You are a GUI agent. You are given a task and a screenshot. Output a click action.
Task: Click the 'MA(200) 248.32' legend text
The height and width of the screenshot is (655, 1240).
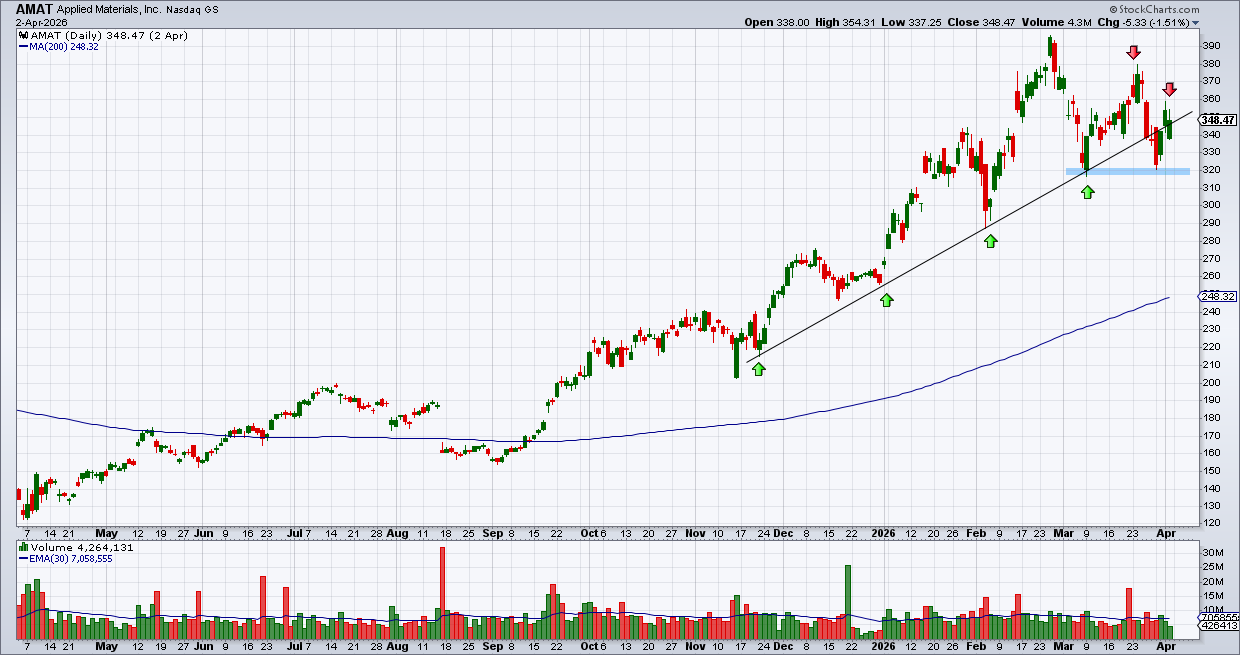click(65, 47)
